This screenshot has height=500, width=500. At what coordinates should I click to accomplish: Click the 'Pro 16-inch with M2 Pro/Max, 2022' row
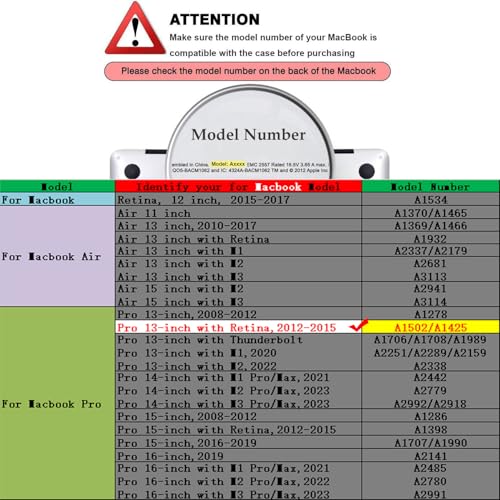pyautogui.click(x=238, y=481)
